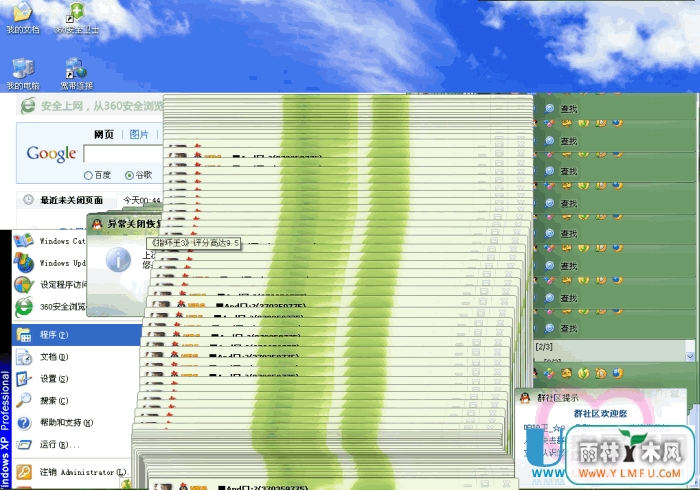The height and width of the screenshot is (490, 700).
Task: Select the 百度 radio button
Action: [88, 175]
